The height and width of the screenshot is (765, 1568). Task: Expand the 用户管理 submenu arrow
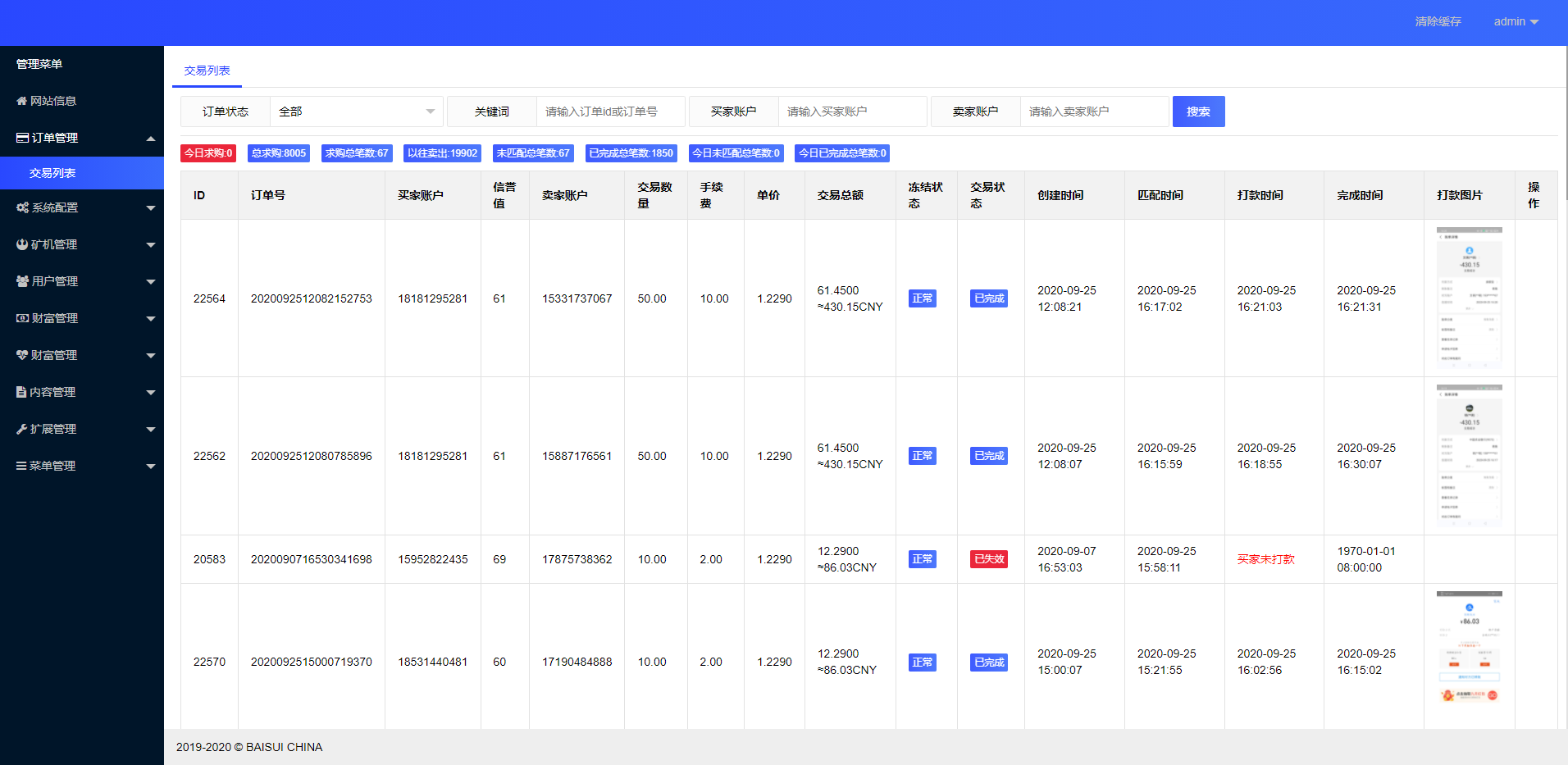click(151, 282)
